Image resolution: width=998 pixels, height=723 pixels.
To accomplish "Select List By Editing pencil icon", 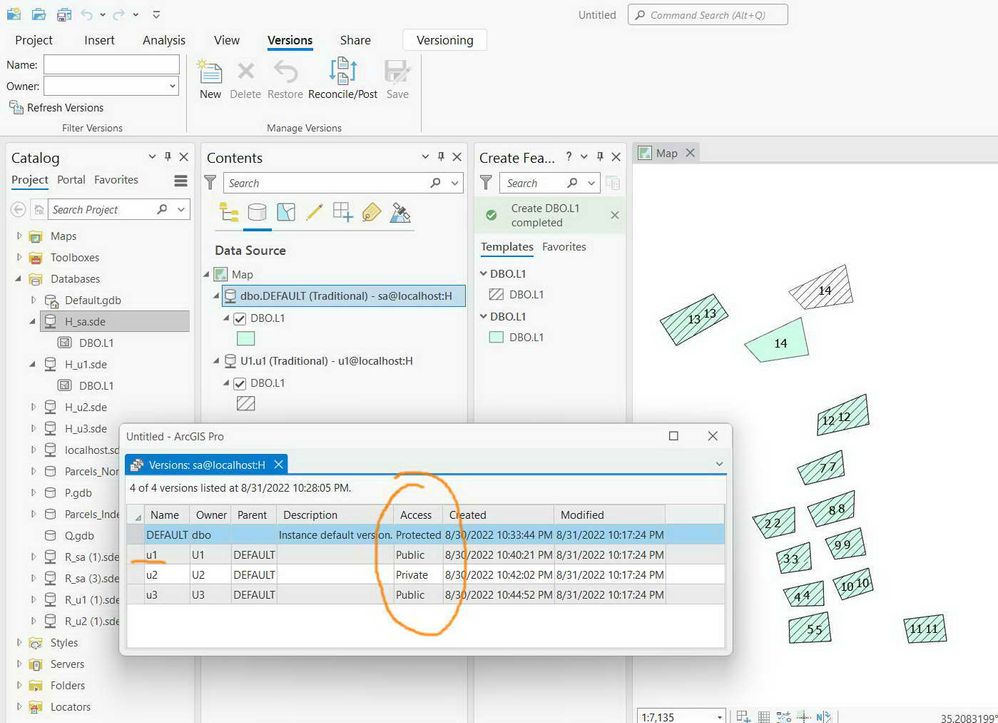I will click(314, 212).
